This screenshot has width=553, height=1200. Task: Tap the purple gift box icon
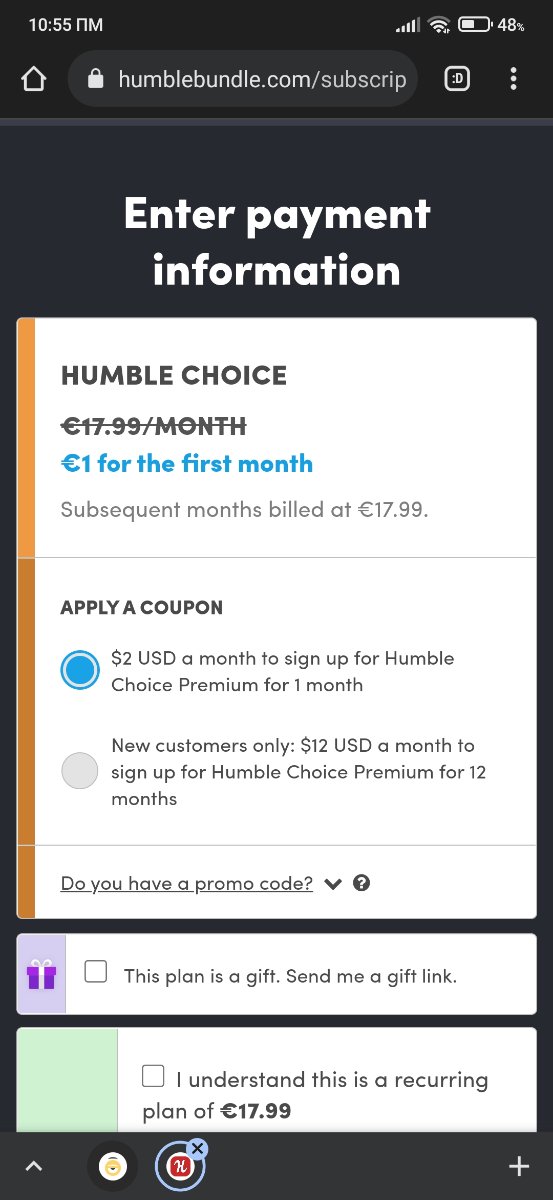point(41,974)
